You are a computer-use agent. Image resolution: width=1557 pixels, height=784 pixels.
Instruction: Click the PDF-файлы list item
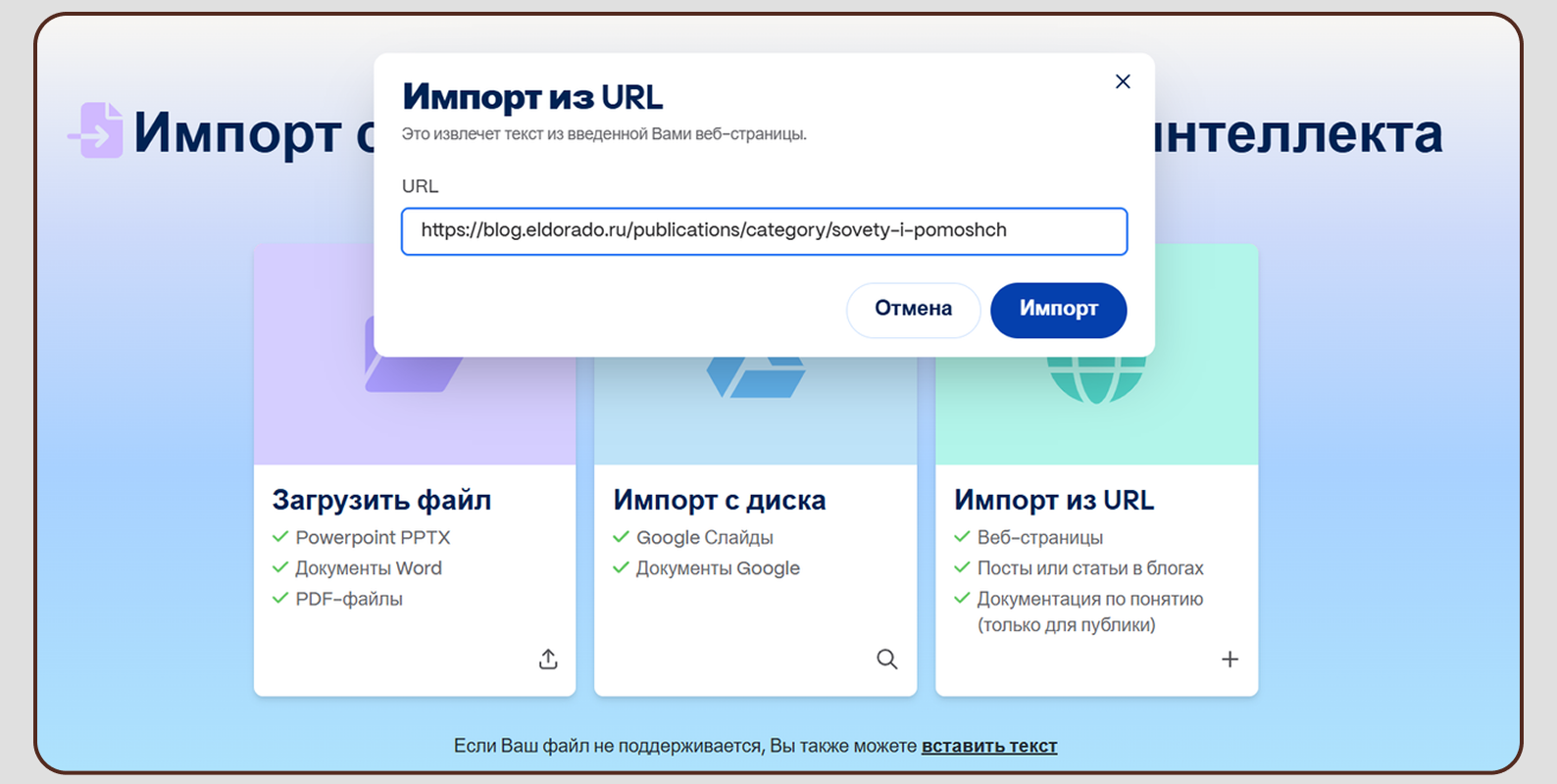tap(349, 599)
